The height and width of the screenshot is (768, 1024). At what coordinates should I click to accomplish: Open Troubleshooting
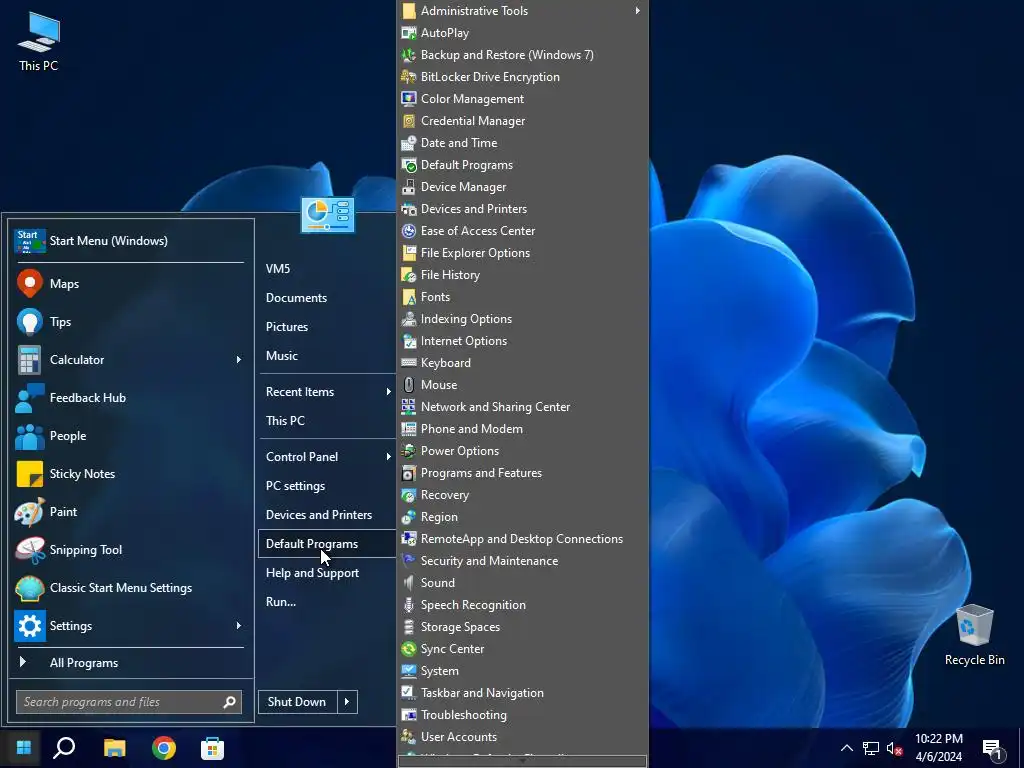coord(522,714)
